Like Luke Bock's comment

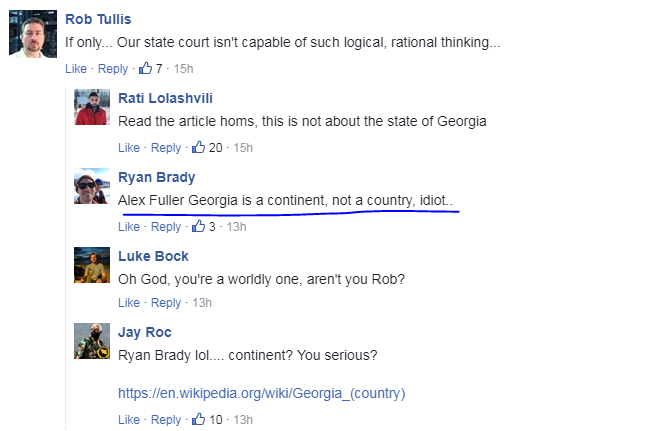[x=129, y=303]
